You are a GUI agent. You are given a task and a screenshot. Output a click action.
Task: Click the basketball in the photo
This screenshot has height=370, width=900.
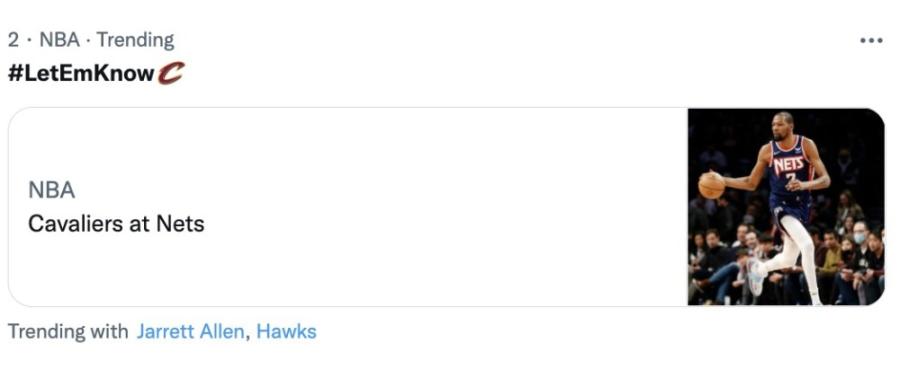pyautogui.click(x=711, y=185)
